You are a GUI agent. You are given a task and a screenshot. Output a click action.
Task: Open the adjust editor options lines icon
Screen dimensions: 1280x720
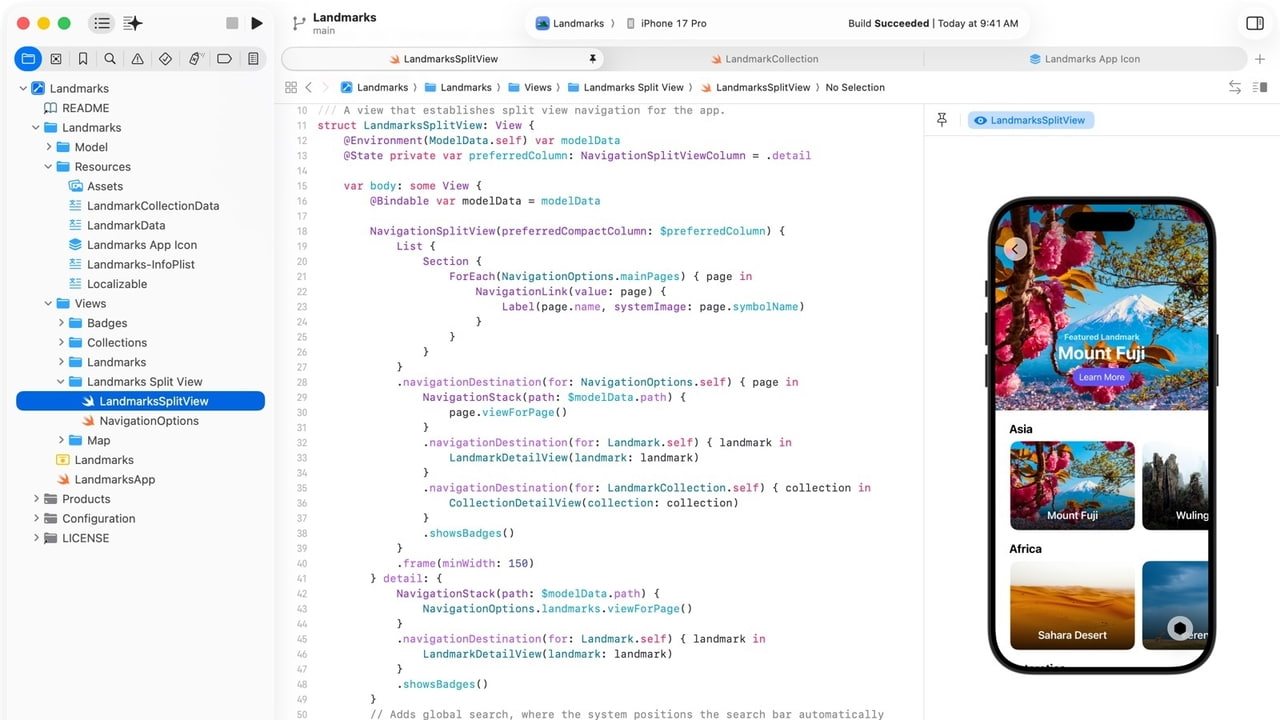1260,87
